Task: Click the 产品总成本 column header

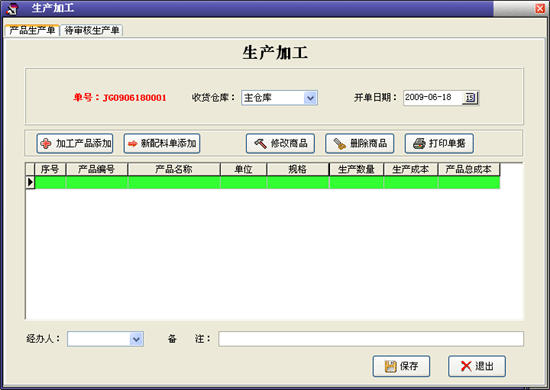Action: click(x=469, y=169)
